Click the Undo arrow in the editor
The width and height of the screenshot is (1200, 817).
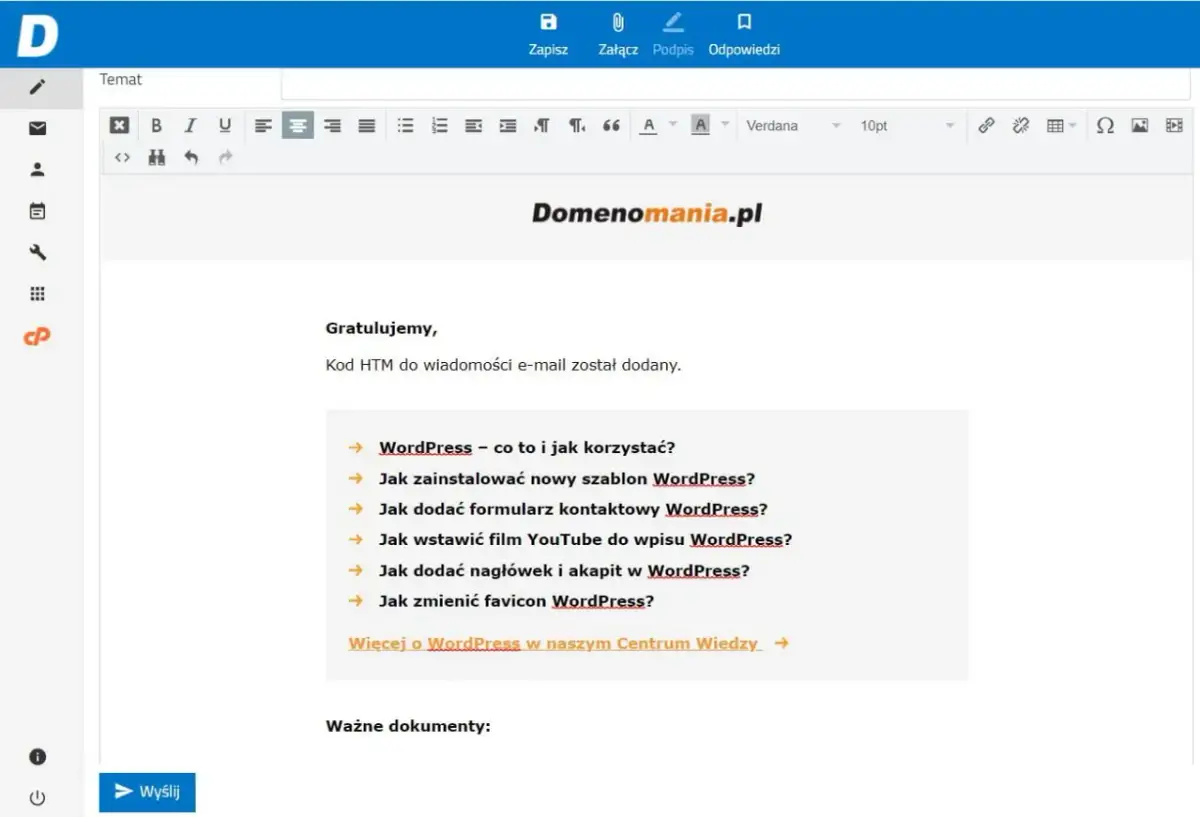[x=191, y=157]
